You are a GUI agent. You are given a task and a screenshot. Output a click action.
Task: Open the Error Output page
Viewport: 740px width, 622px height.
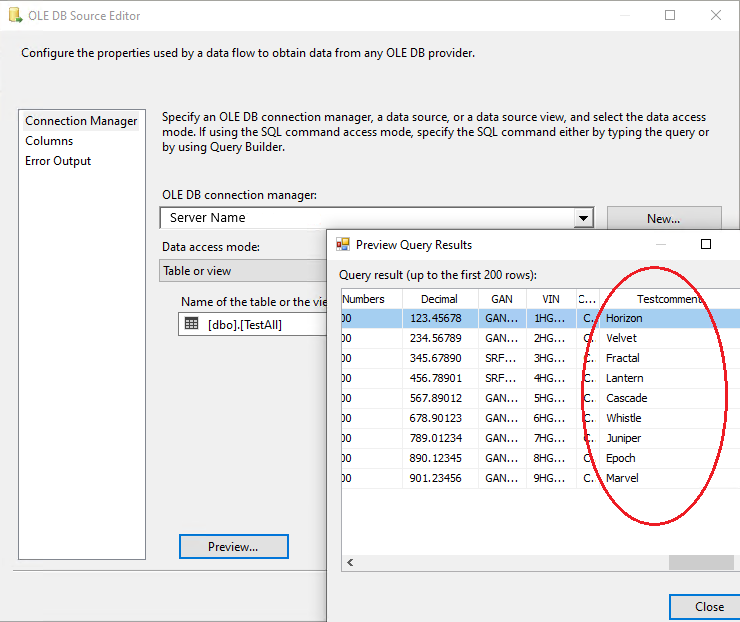coord(58,161)
